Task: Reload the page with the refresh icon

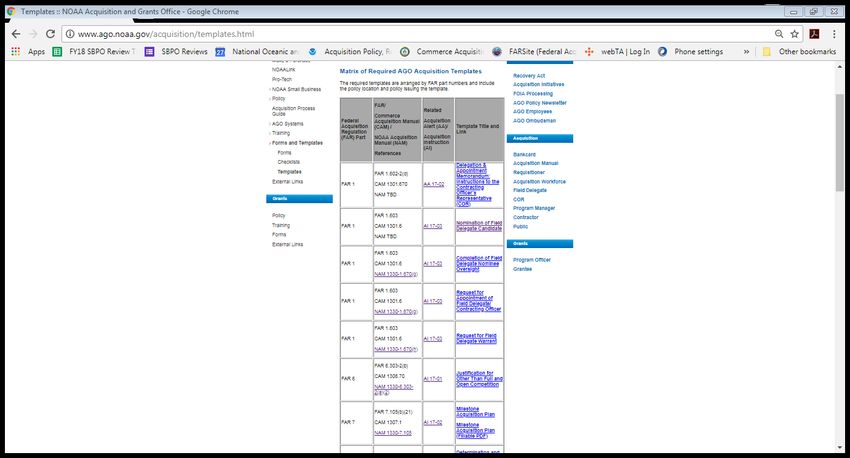Action: 50,34
